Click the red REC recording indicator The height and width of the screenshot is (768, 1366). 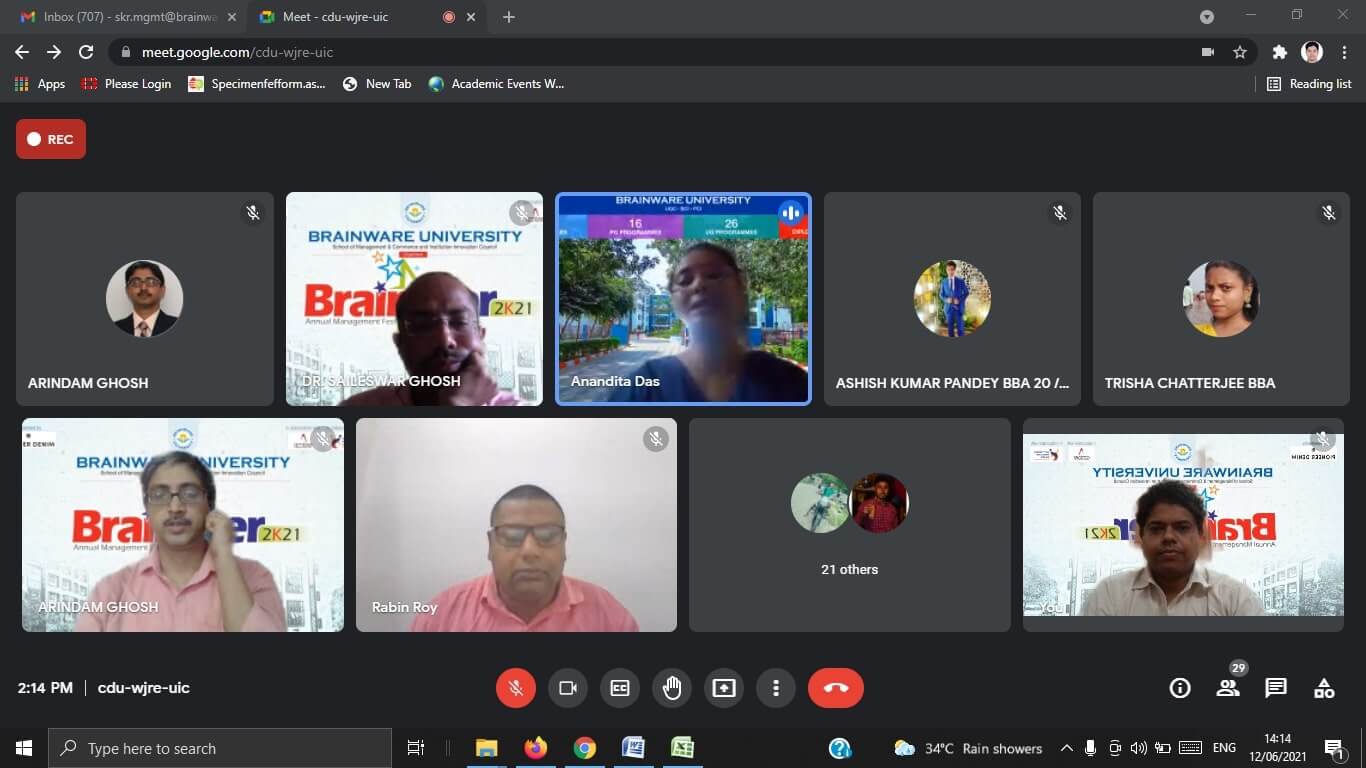[x=51, y=139]
